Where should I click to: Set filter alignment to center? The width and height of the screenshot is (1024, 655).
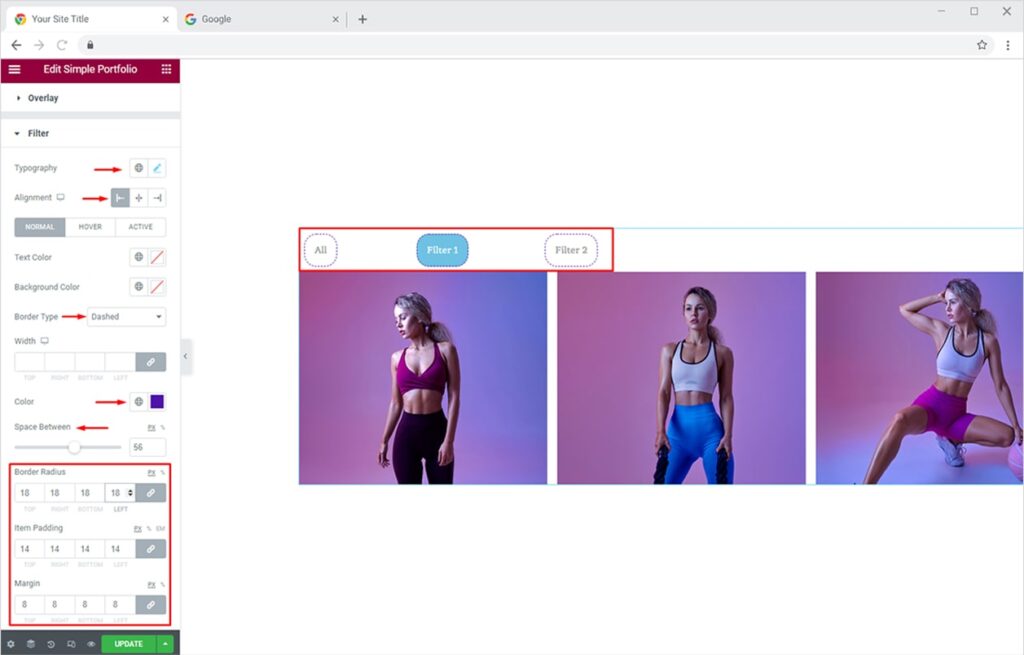(x=139, y=198)
